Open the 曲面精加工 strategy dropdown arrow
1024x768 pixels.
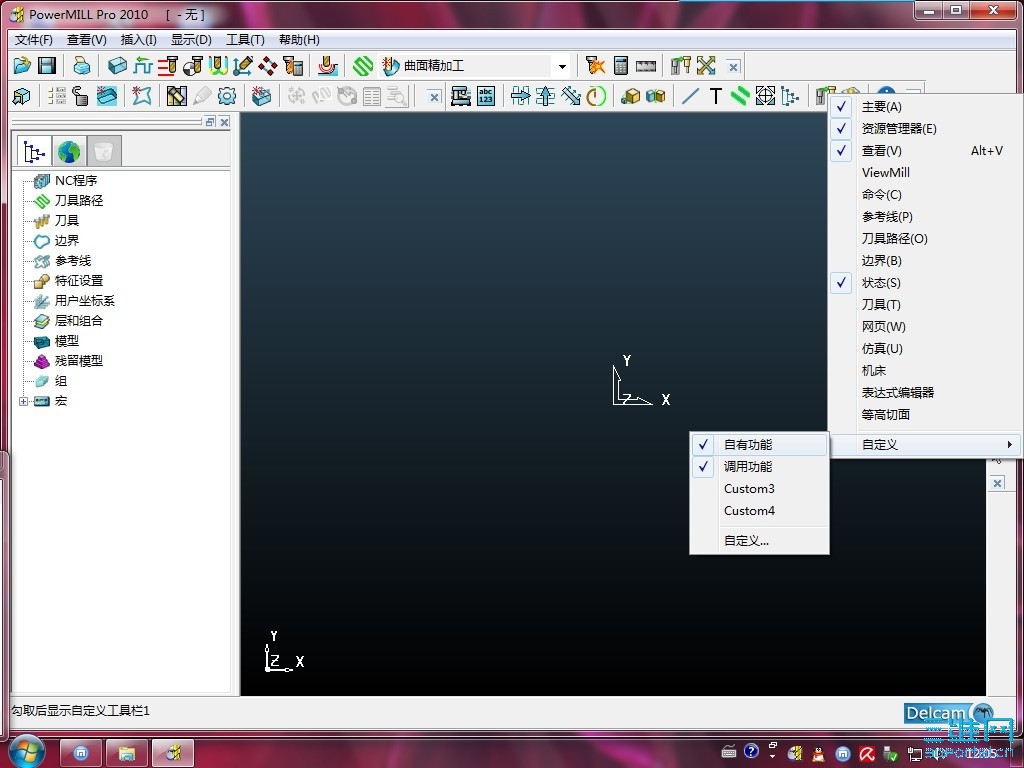click(x=562, y=66)
